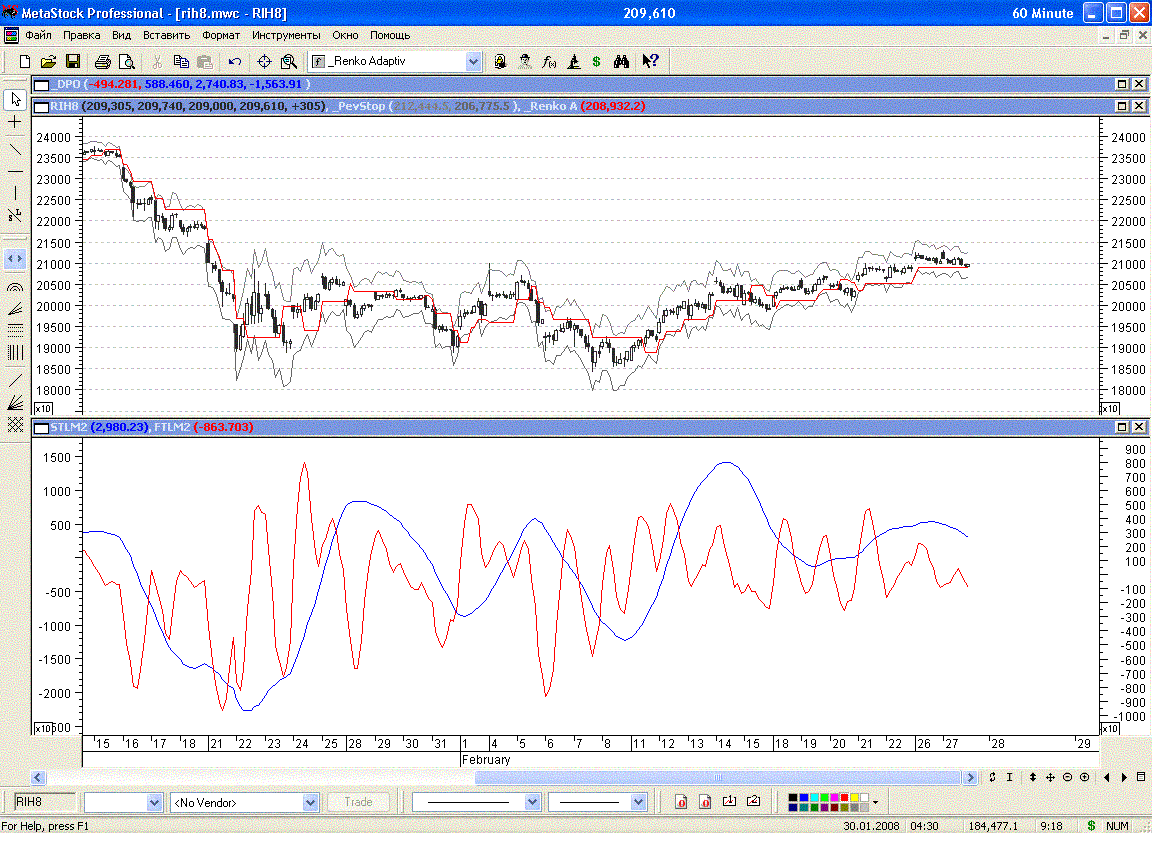The image size is (1152, 864).
Task: Click the zoom out minus circle icon
Action: point(1068,777)
